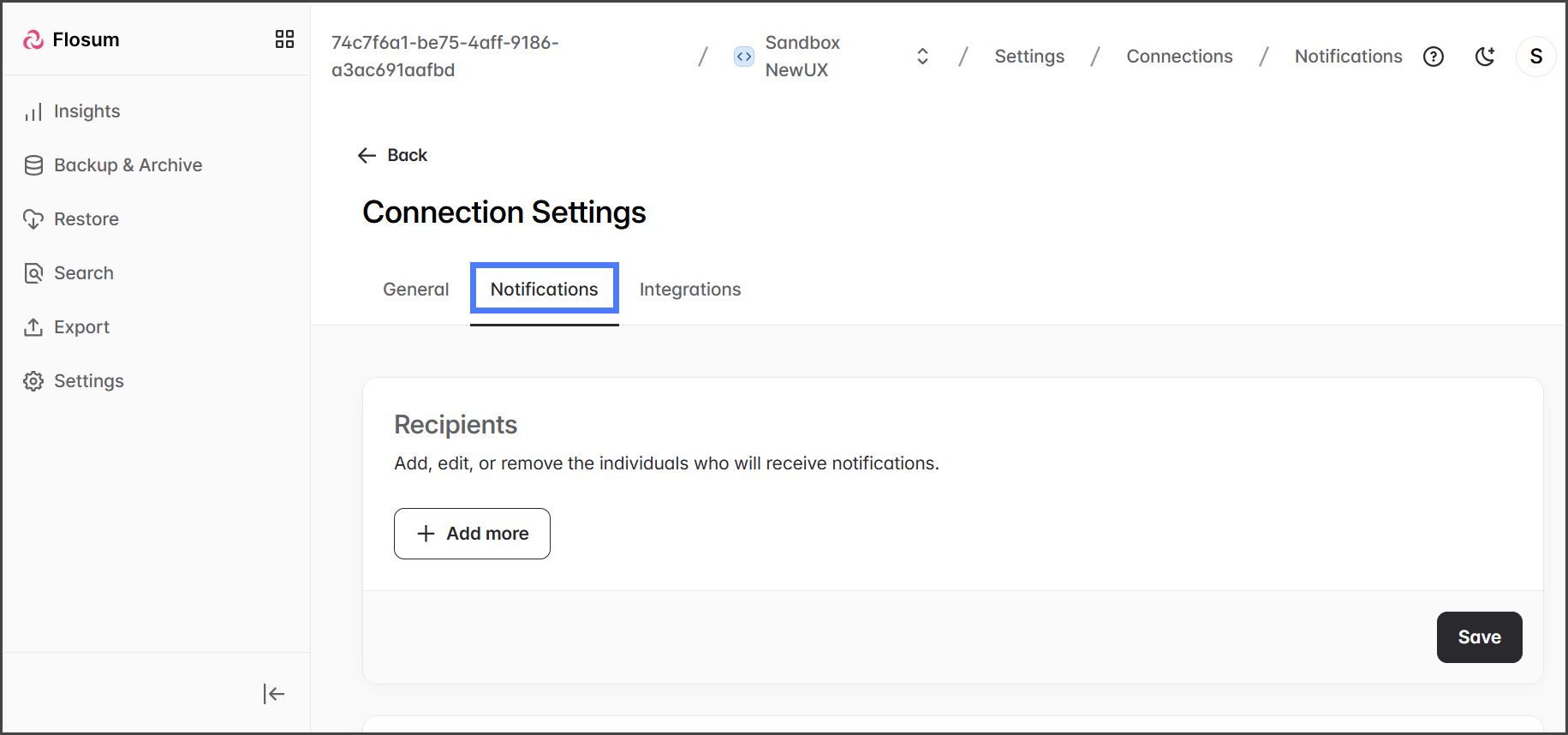This screenshot has height=735, width=1568.
Task: Open the app grid switcher icon
Action: pyautogui.click(x=284, y=39)
